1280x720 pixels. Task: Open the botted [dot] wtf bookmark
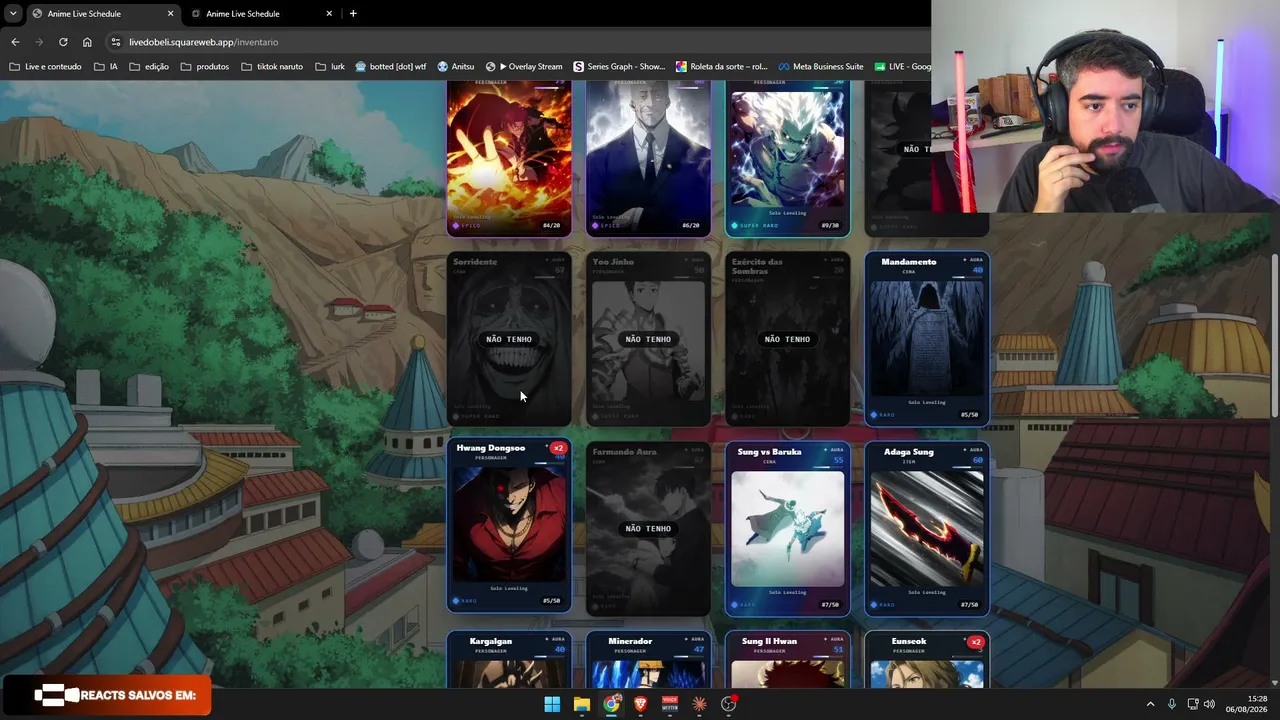point(390,67)
